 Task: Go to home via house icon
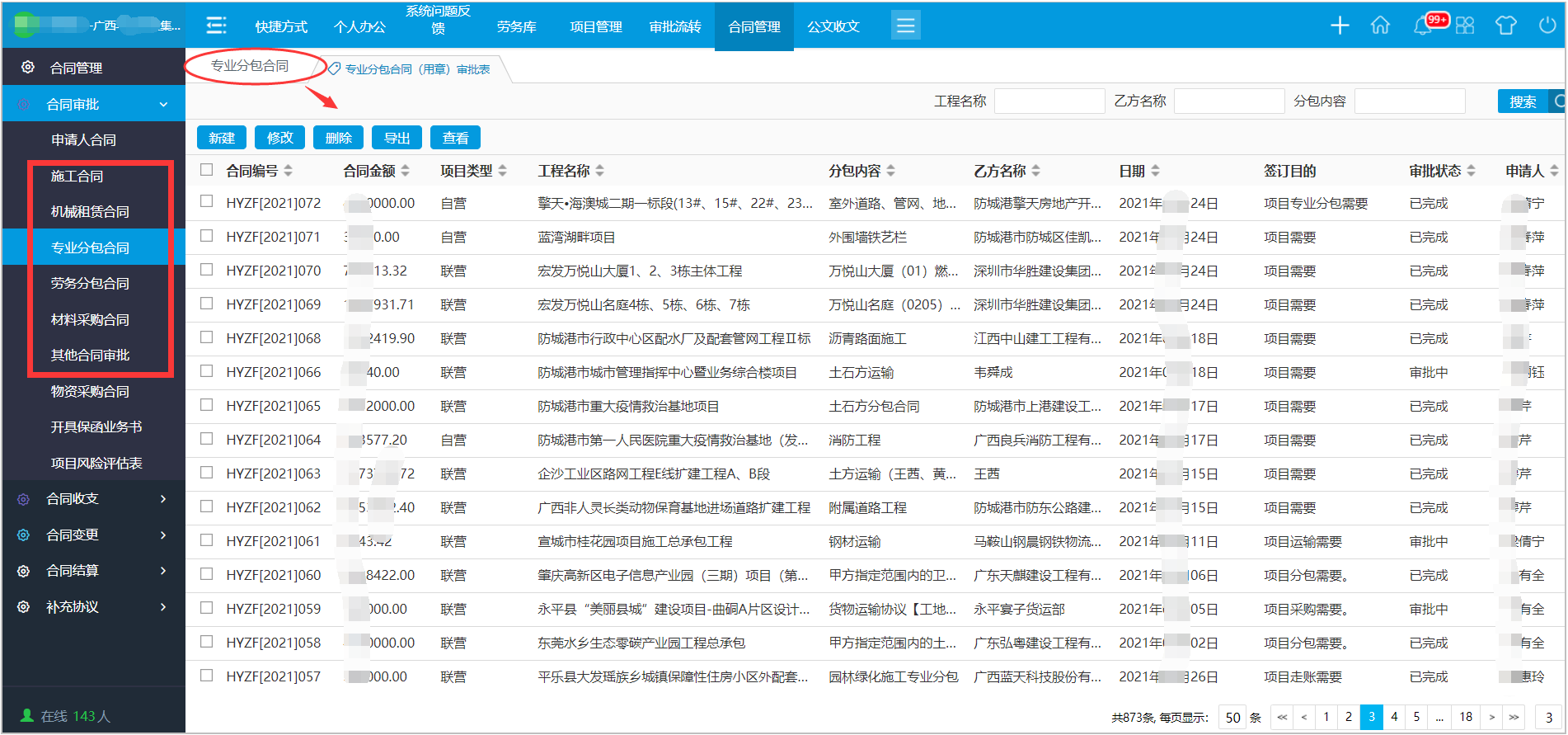tap(1380, 26)
